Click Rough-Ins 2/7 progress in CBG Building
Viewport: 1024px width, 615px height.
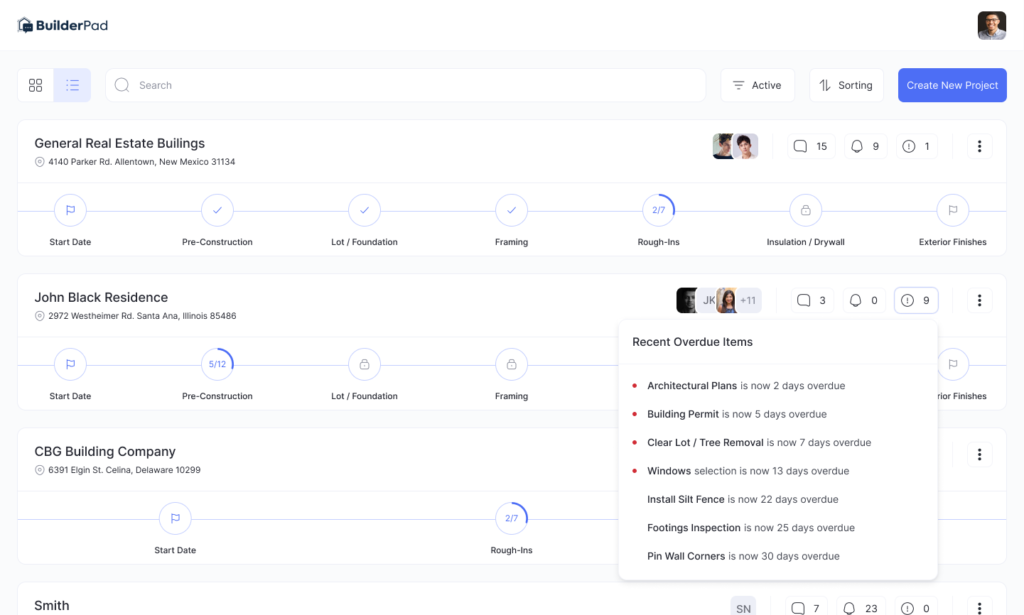tap(511, 518)
